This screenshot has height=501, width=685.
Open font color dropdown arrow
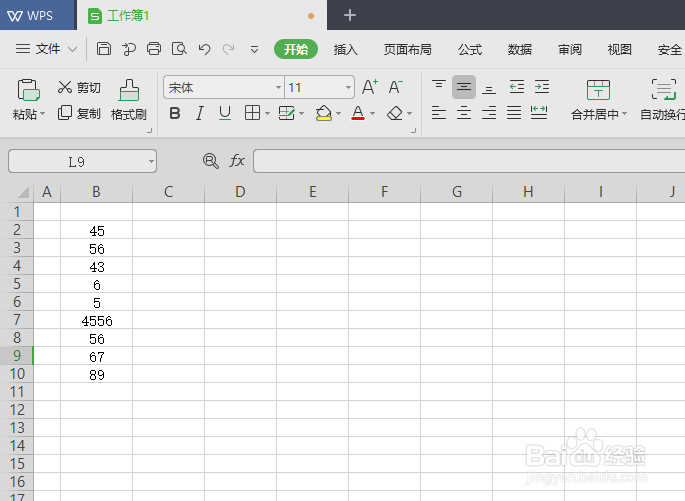[373, 114]
